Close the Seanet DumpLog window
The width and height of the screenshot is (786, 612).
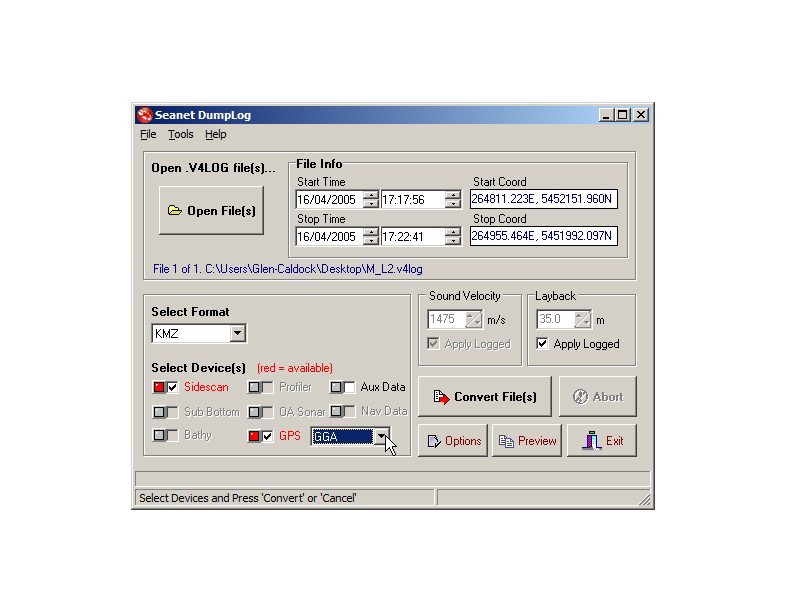(x=641, y=115)
